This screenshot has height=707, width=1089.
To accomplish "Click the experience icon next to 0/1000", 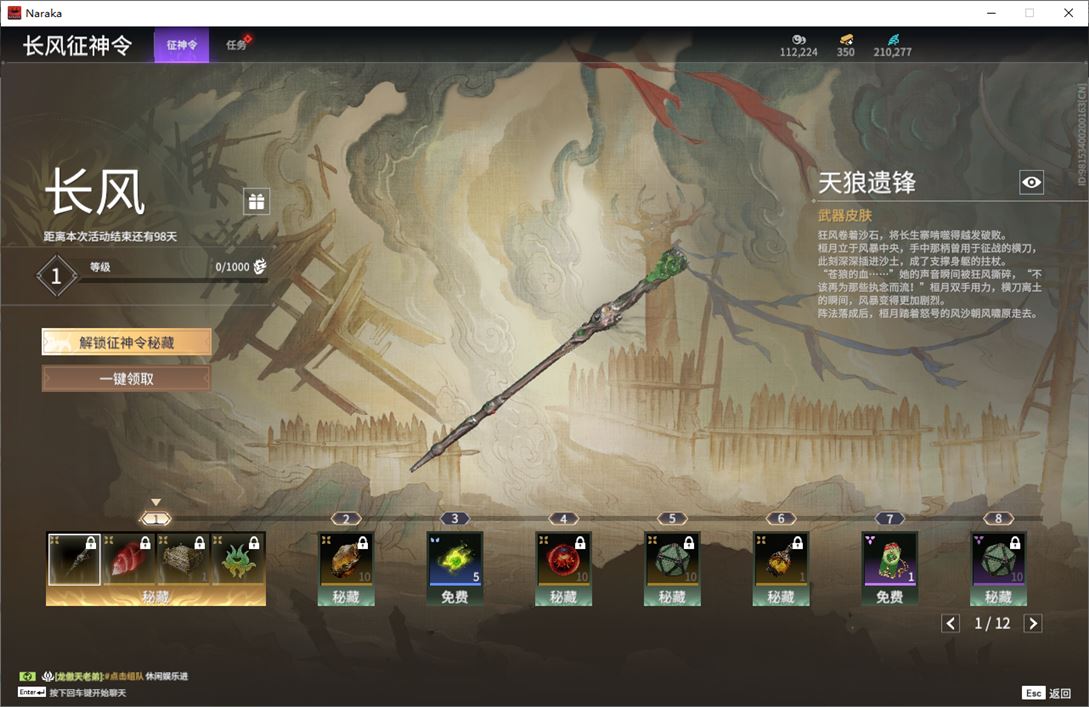I will (x=260, y=267).
